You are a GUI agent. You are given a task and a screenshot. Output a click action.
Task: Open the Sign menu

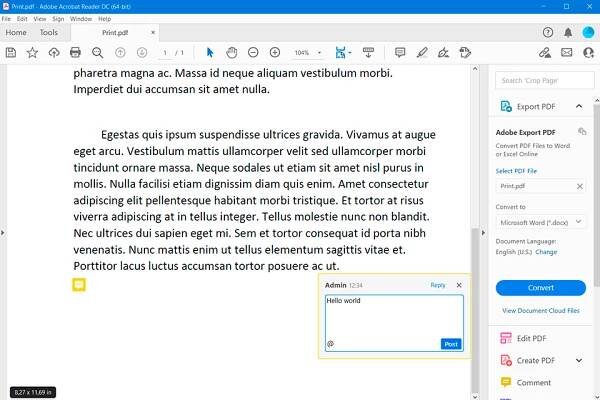pyautogui.click(x=58, y=19)
